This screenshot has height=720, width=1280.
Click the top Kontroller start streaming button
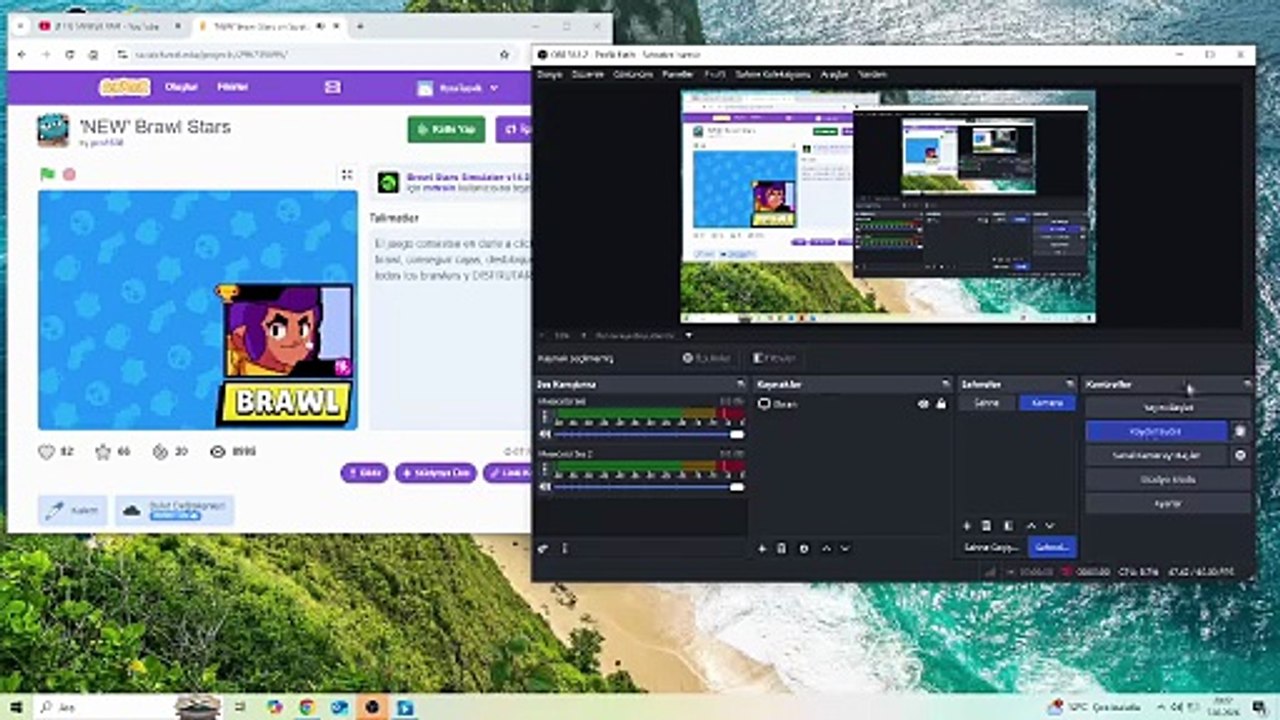(1168, 407)
